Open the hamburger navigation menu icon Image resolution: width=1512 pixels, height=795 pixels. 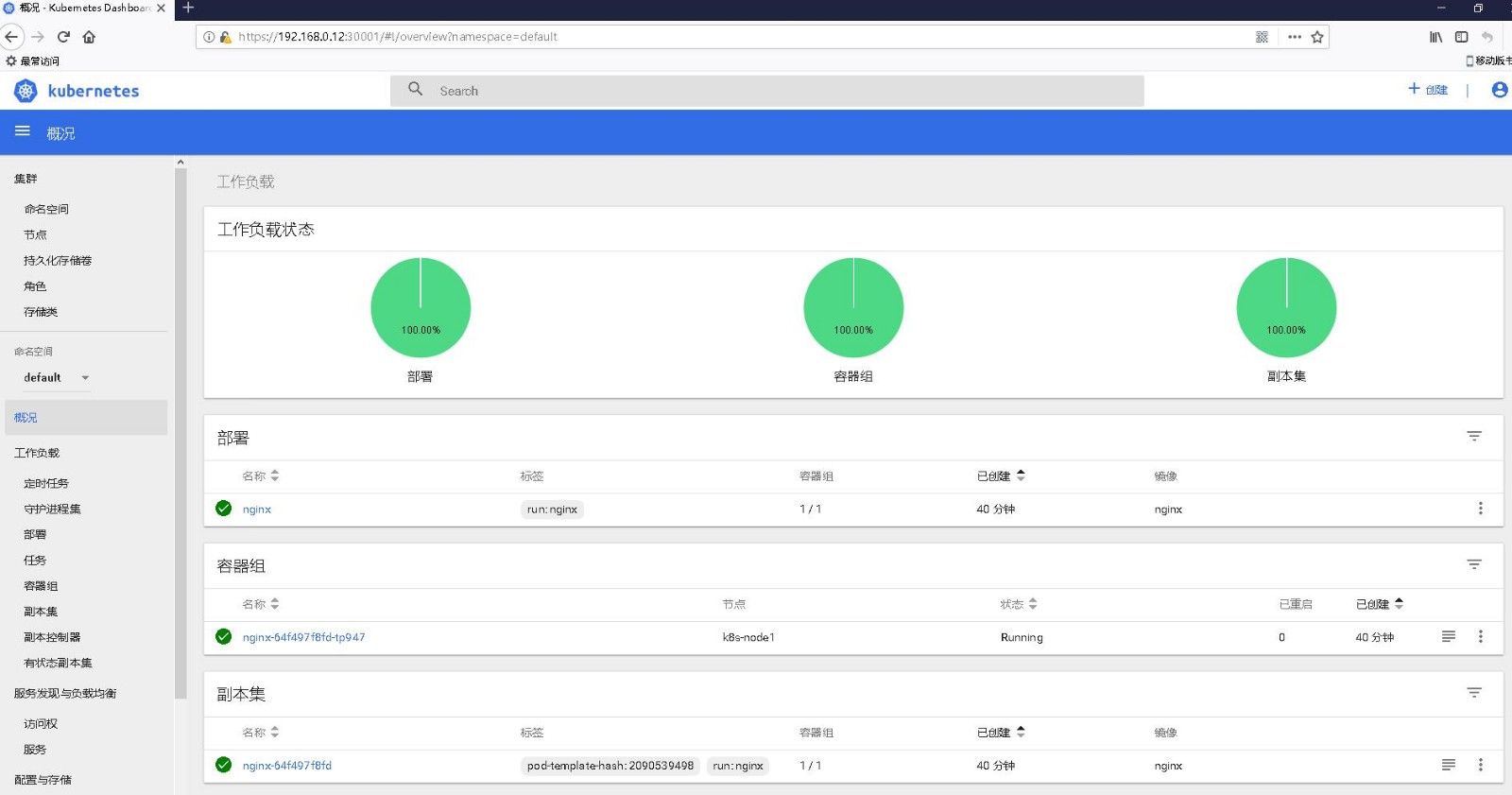tap(23, 131)
